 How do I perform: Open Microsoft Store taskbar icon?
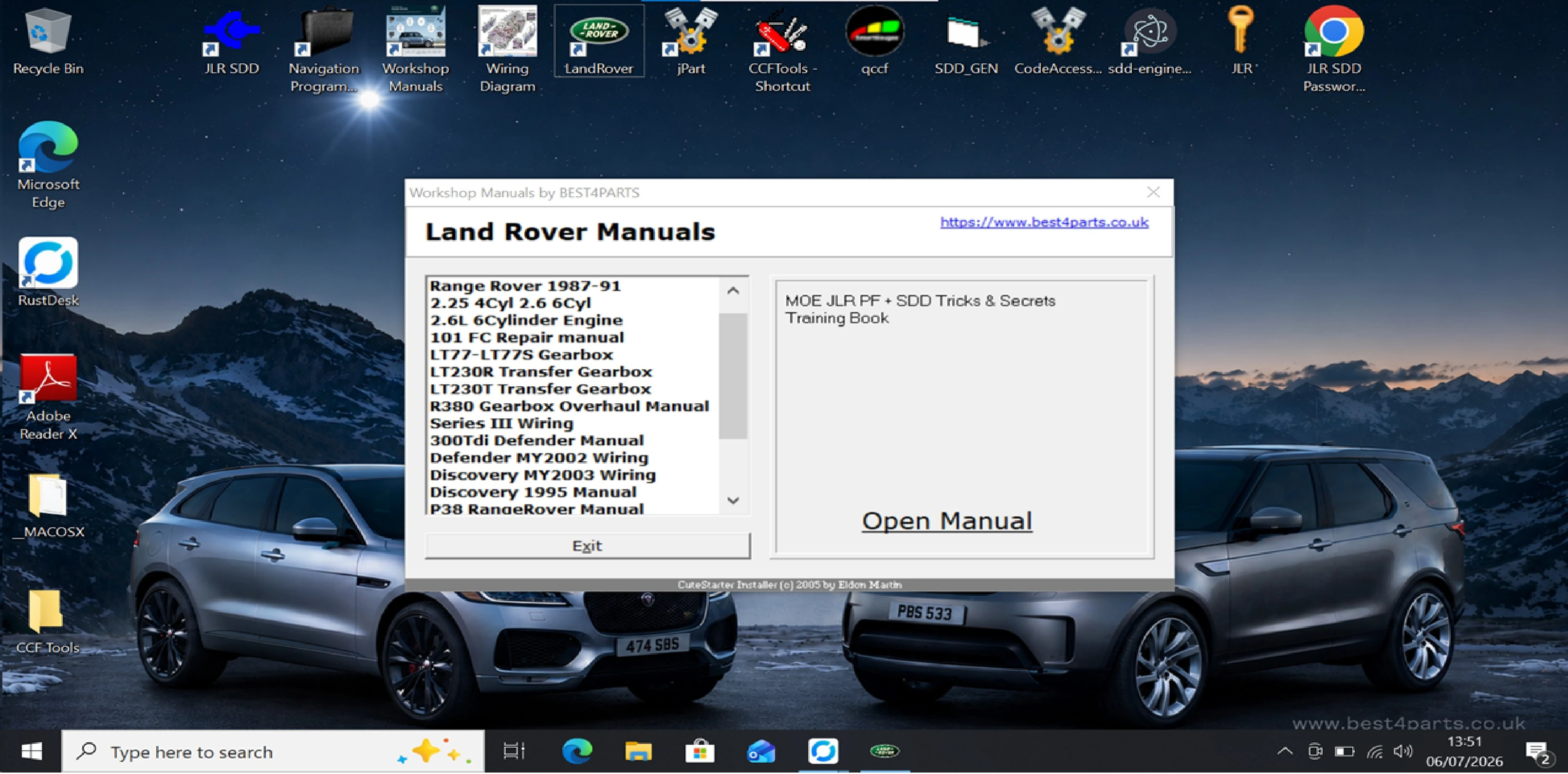(700, 752)
